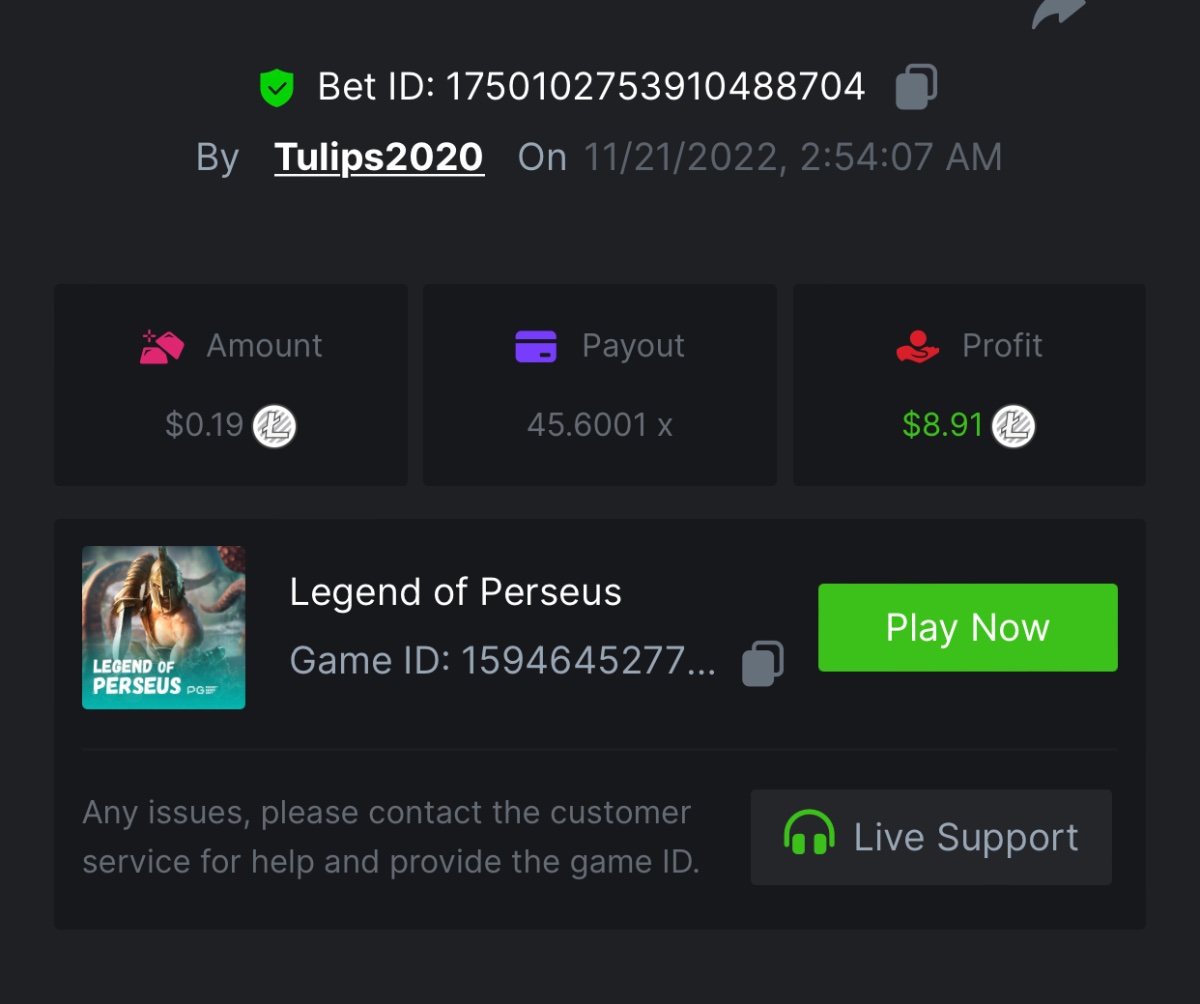Click the green headphones support icon
This screenshot has width=1200, height=1004.
coord(809,837)
